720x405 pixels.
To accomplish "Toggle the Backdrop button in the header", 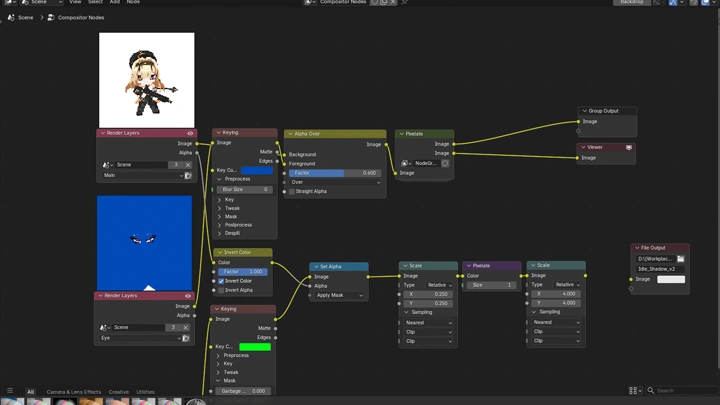I will [632, 2].
